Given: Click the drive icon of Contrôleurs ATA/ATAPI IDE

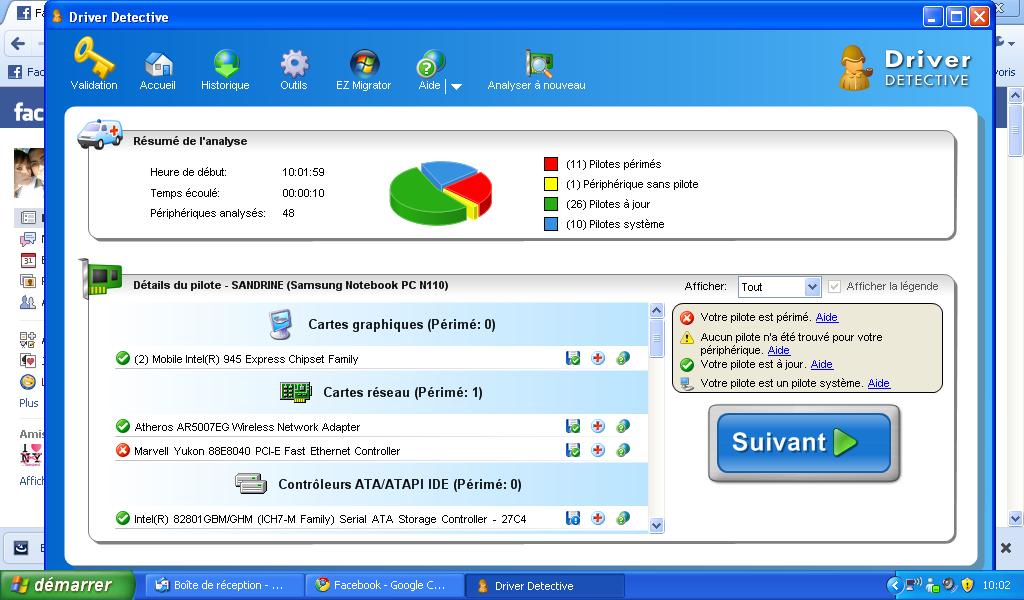Looking at the screenshot, I should click(x=251, y=484).
